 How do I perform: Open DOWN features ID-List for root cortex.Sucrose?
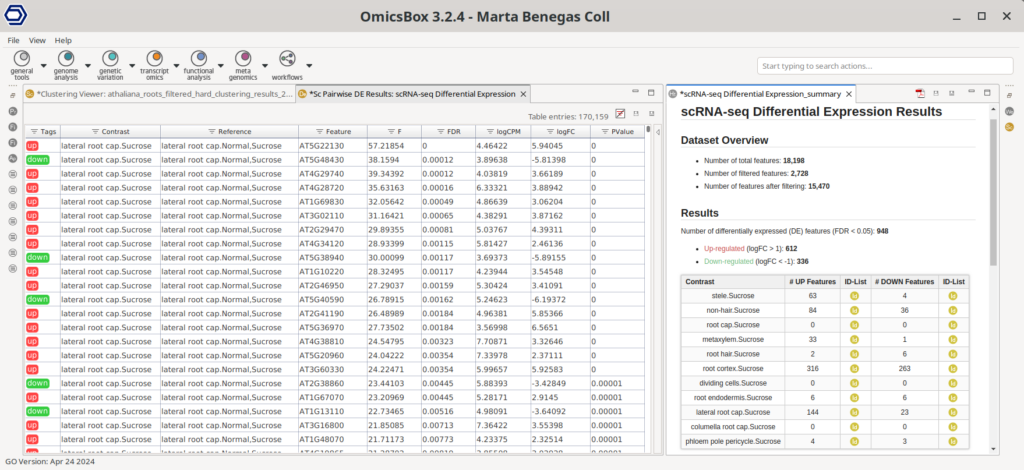pos(953,367)
